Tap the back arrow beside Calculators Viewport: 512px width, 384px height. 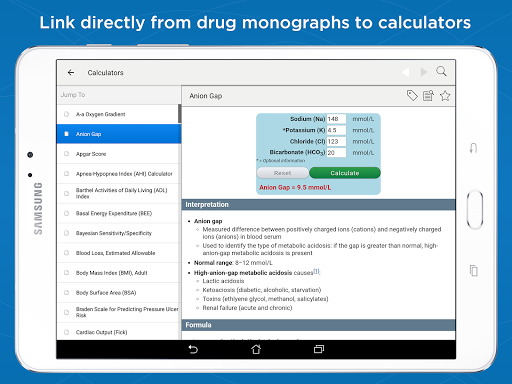coord(71,72)
